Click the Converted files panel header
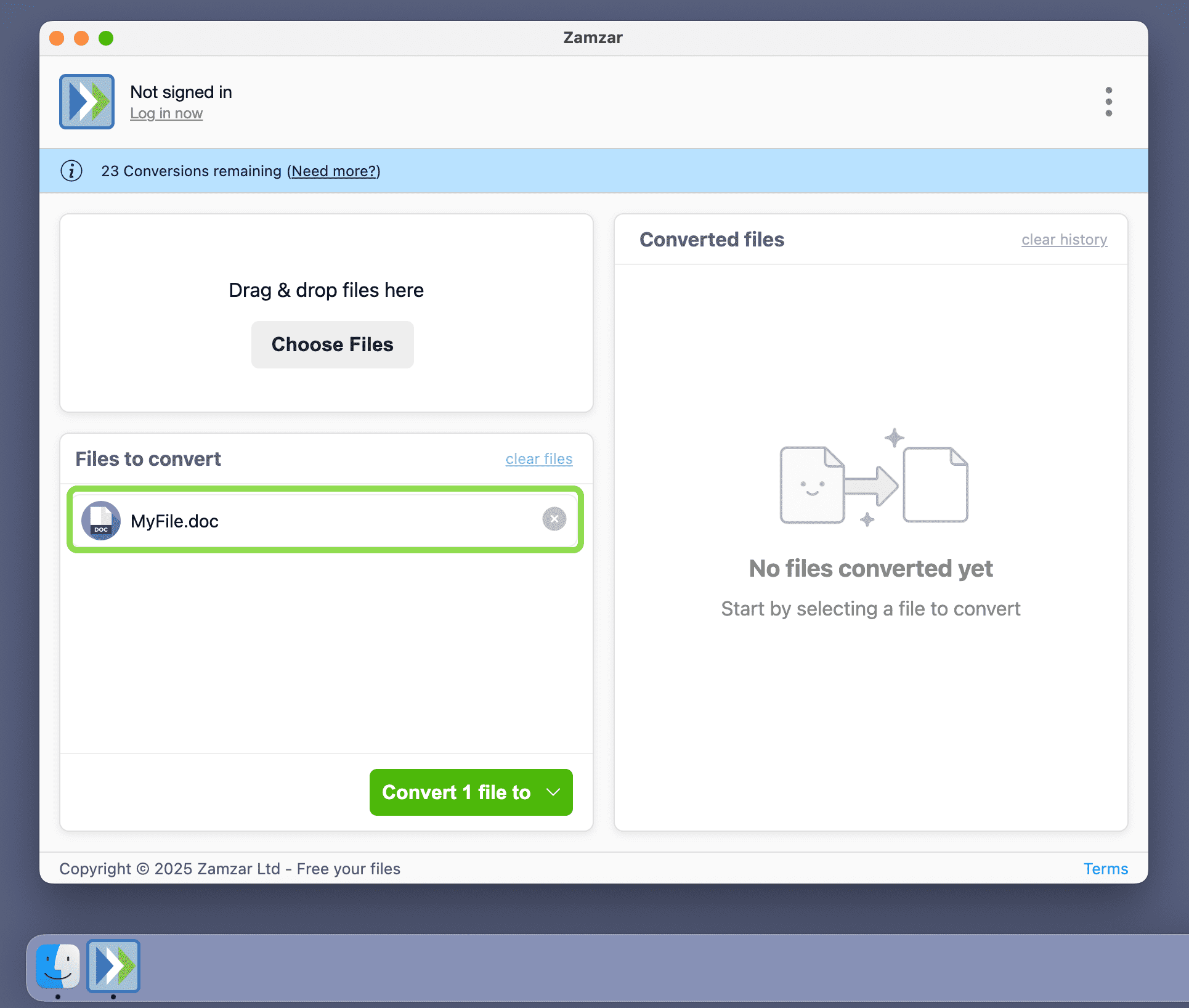This screenshot has width=1189, height=1008. tap(712, 240)
